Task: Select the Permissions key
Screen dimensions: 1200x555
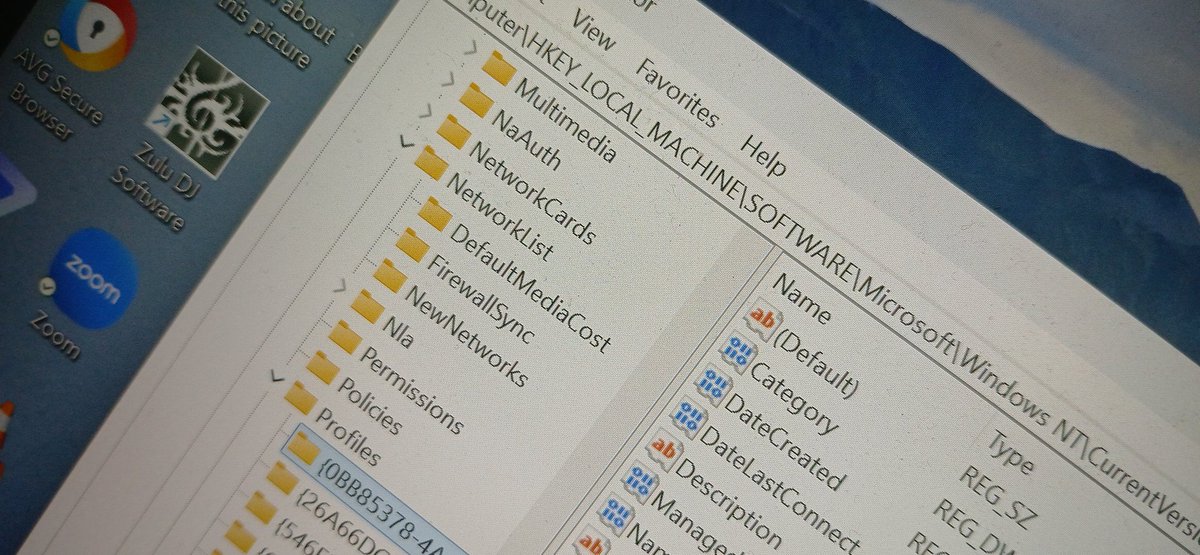Action: [410, 390]
